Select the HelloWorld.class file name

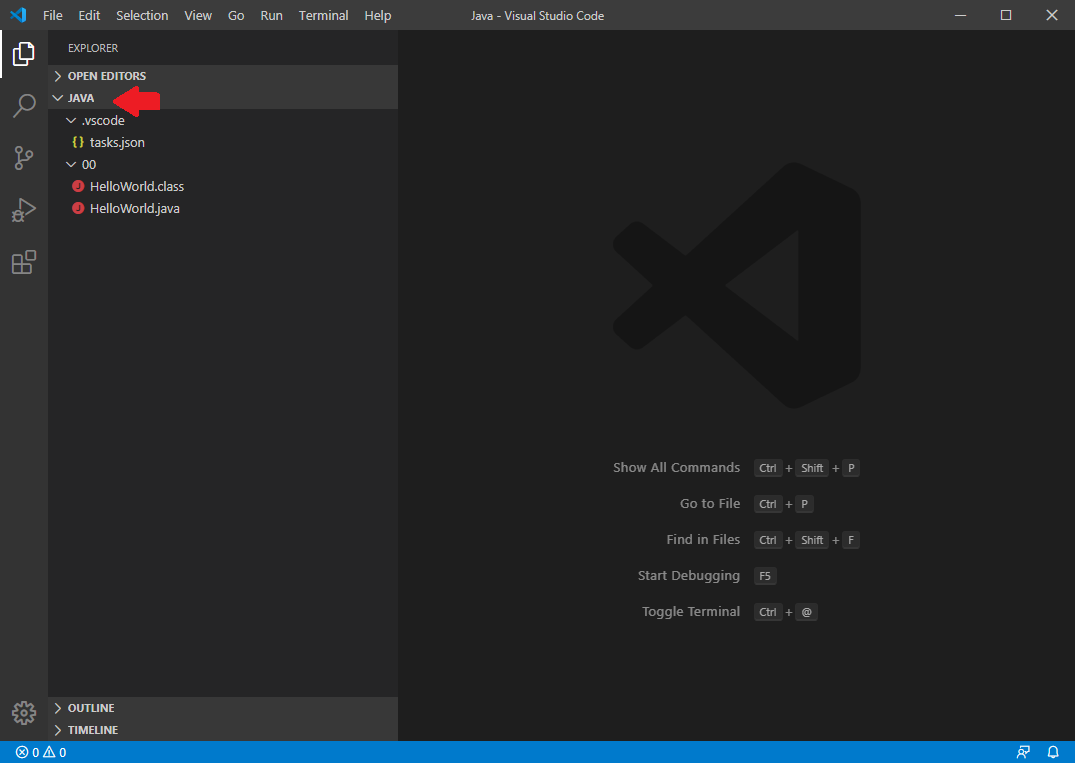[137, 186]
